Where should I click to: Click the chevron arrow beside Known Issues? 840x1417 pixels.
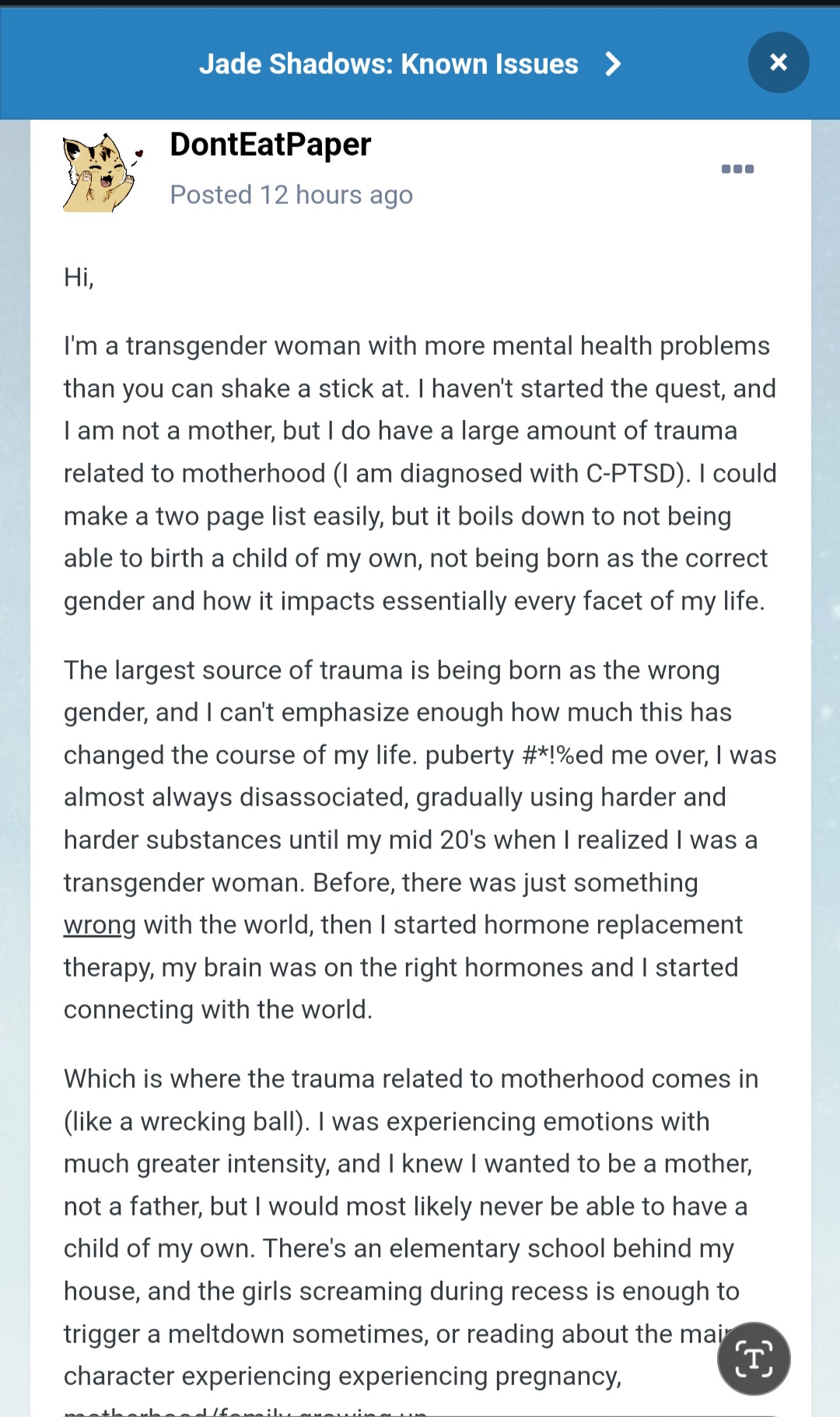tap(613, 64)
